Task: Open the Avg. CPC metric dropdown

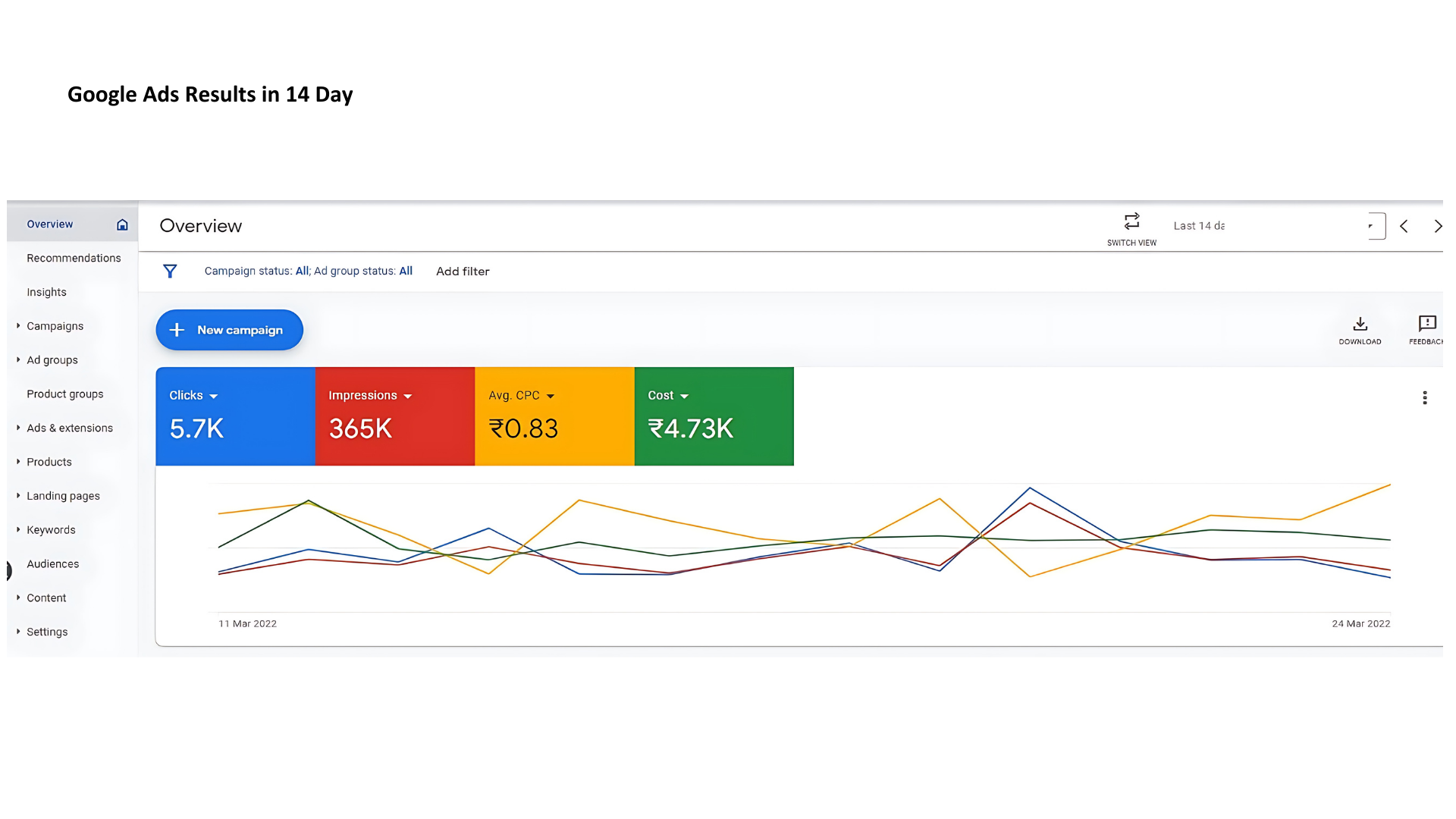Action: pyautogui.click(x=550, y=397)
